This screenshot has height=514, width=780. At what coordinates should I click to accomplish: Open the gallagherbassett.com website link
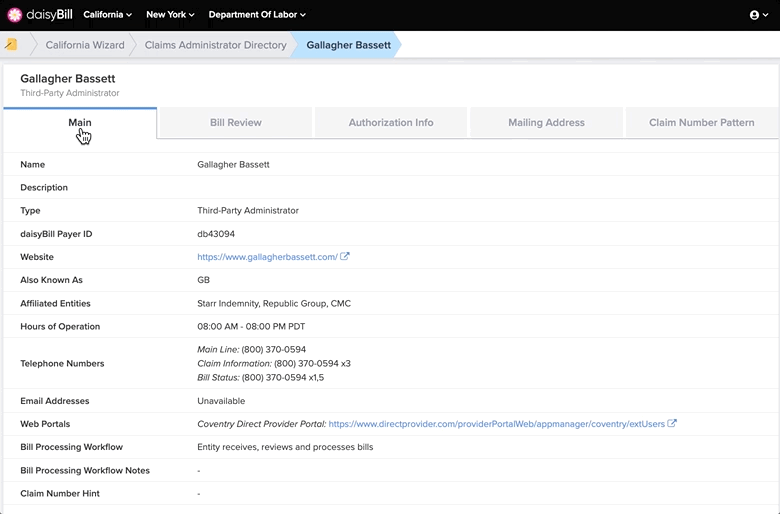click(x=267, y=257)
